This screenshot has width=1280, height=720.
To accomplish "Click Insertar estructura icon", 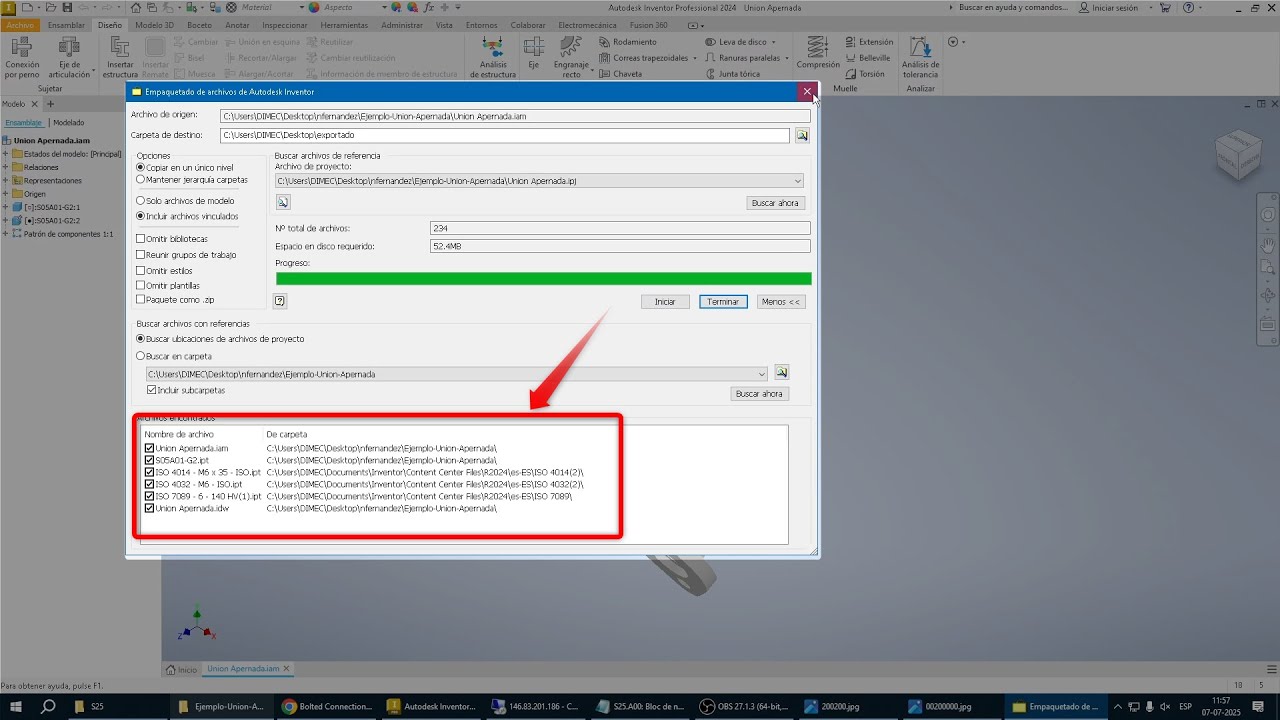I will pos(120,56).
